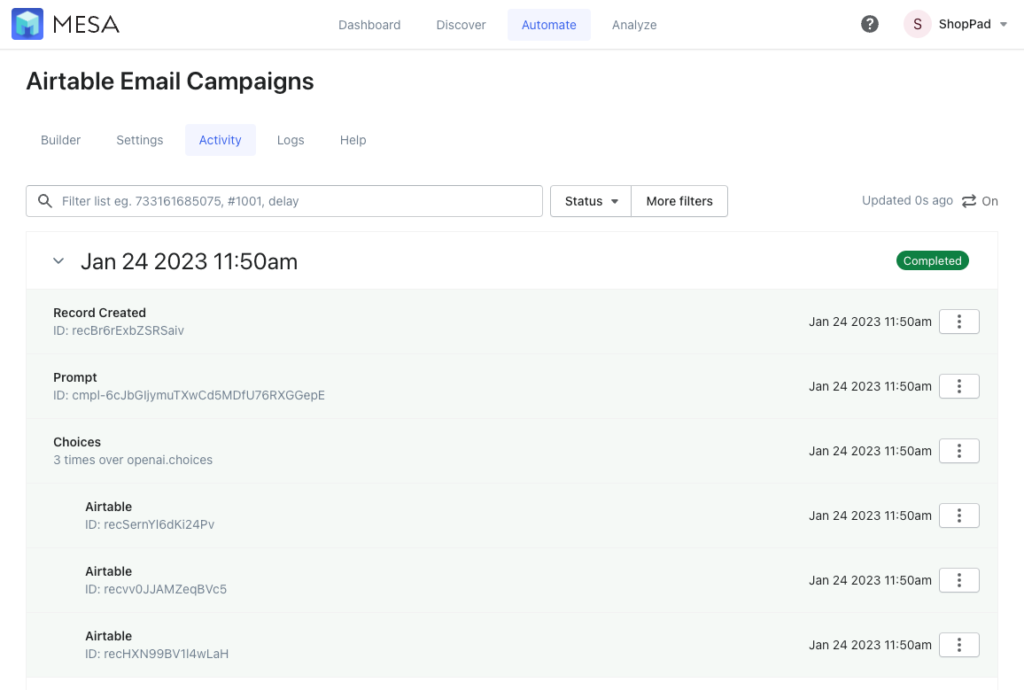
Task: Click the Record Created step title
Action: tap(99, 313)
